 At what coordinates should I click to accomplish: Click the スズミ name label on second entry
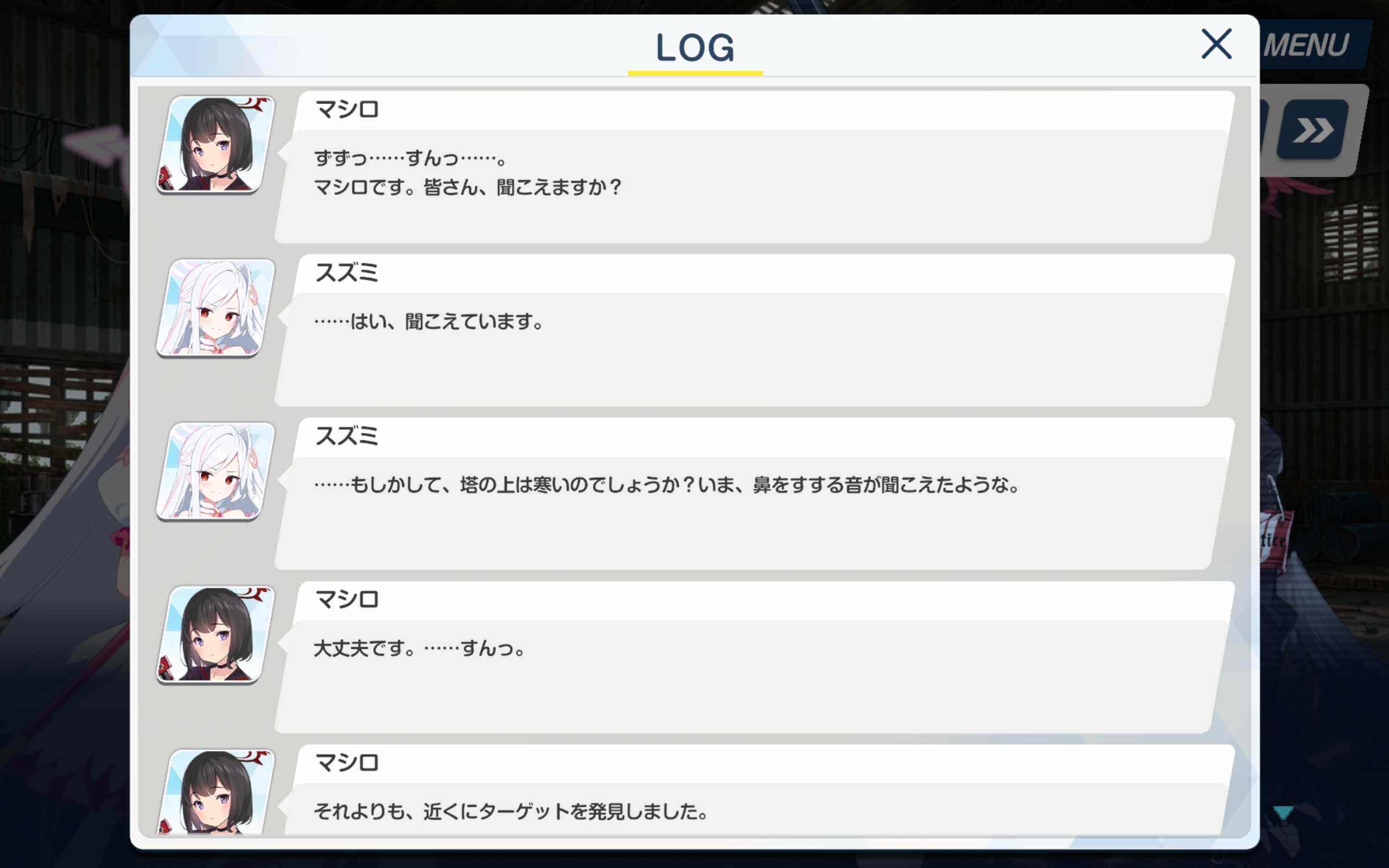[347, 273]
